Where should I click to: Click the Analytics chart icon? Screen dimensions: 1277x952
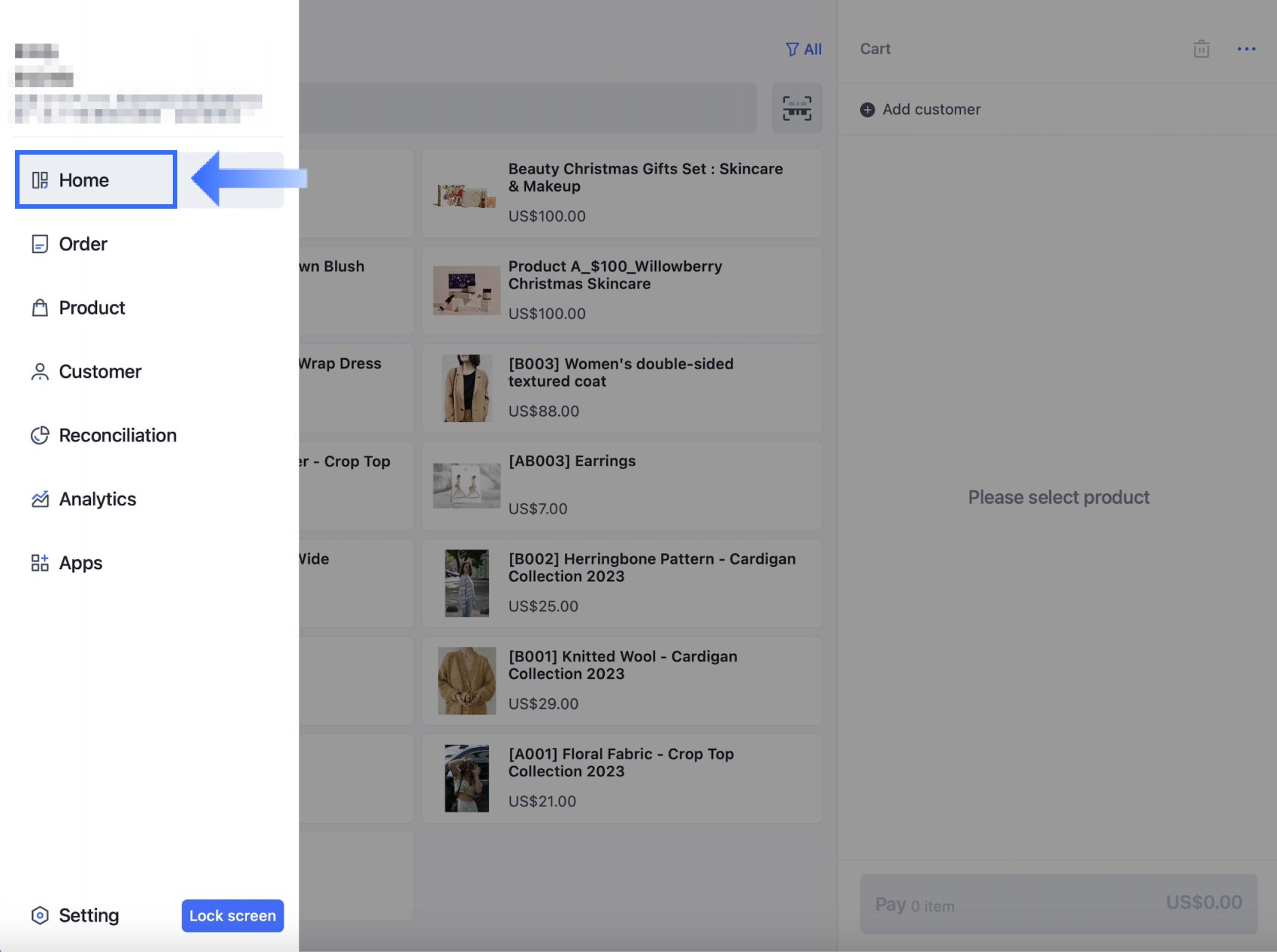pyautogui.click(x=40, y=499)
